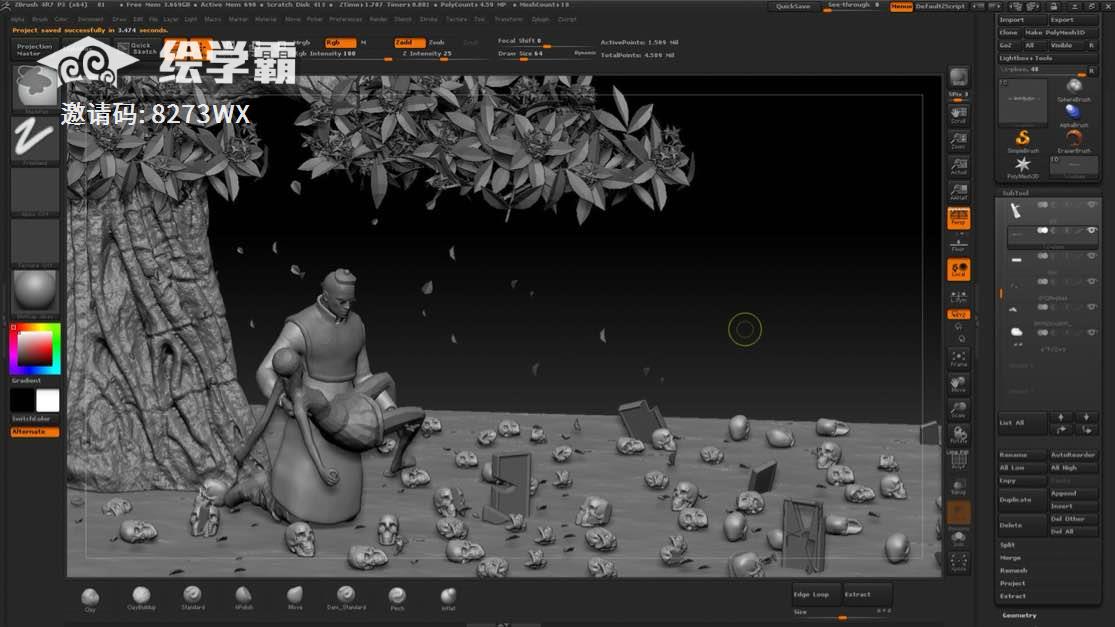
Task: Hide the highlighted subtool via its eye
Action: coord(1092,230)
